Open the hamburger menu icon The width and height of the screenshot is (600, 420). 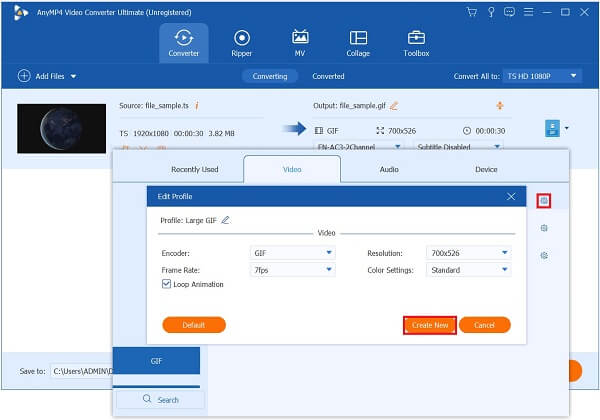tap(528, 12)
